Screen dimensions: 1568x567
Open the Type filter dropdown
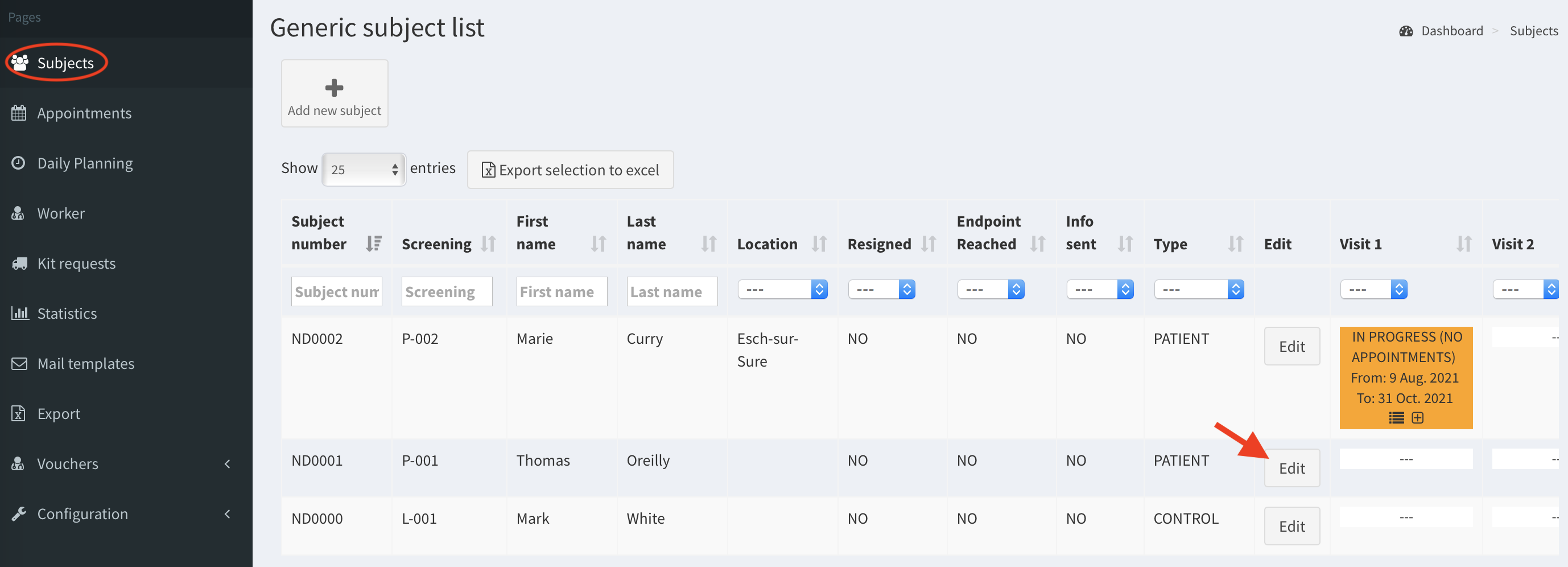tap(1198, 289)
